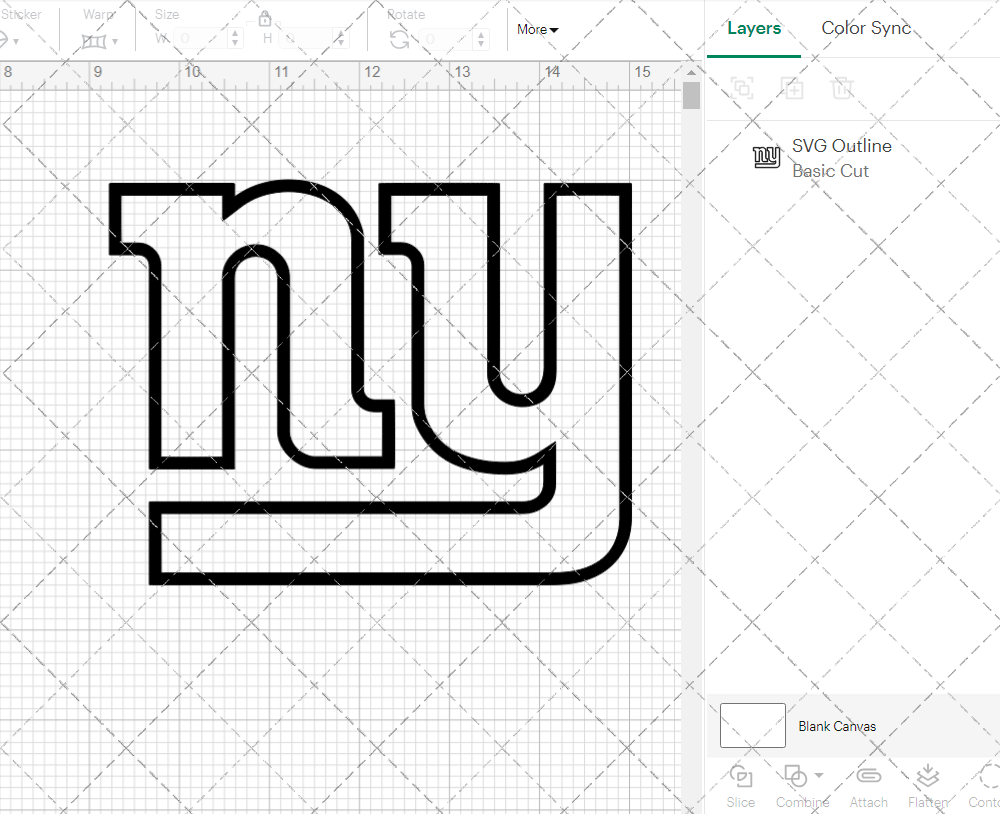
Task: Select the SVG Outline Basic Cut layer
Action: click(841, 157)
